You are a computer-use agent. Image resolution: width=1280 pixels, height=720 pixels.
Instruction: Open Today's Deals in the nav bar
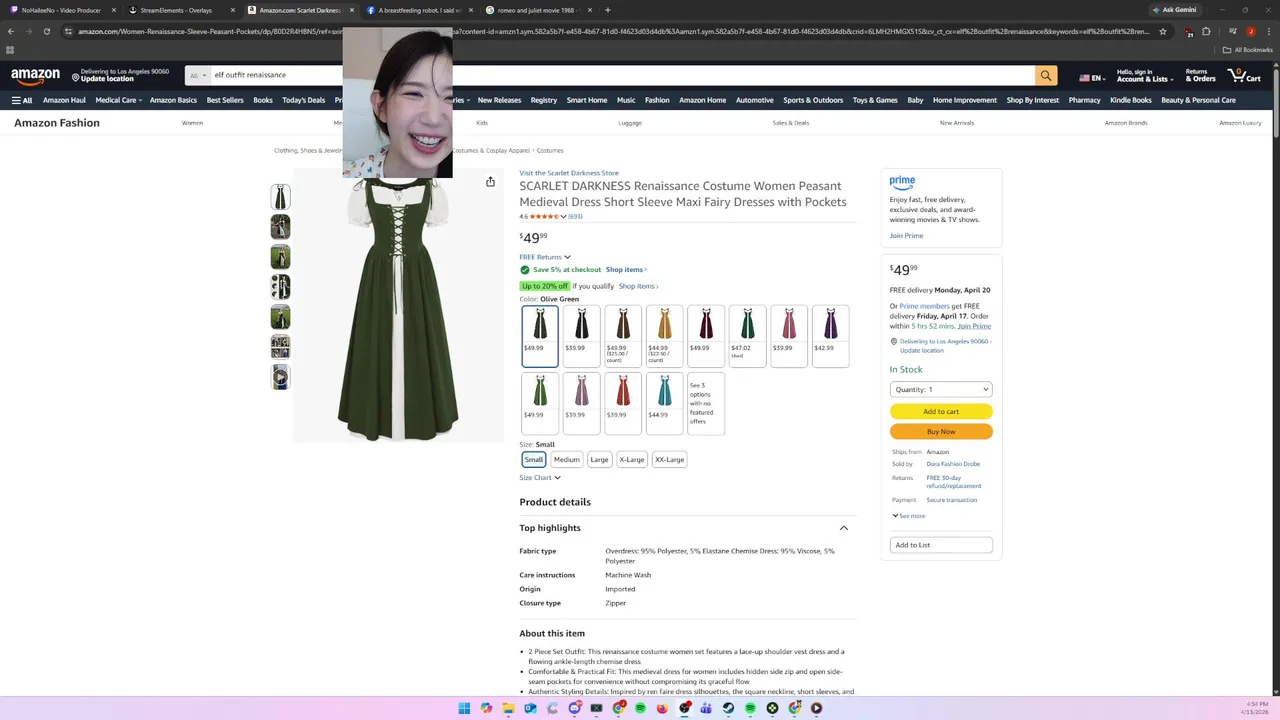[x=304, y=100]
